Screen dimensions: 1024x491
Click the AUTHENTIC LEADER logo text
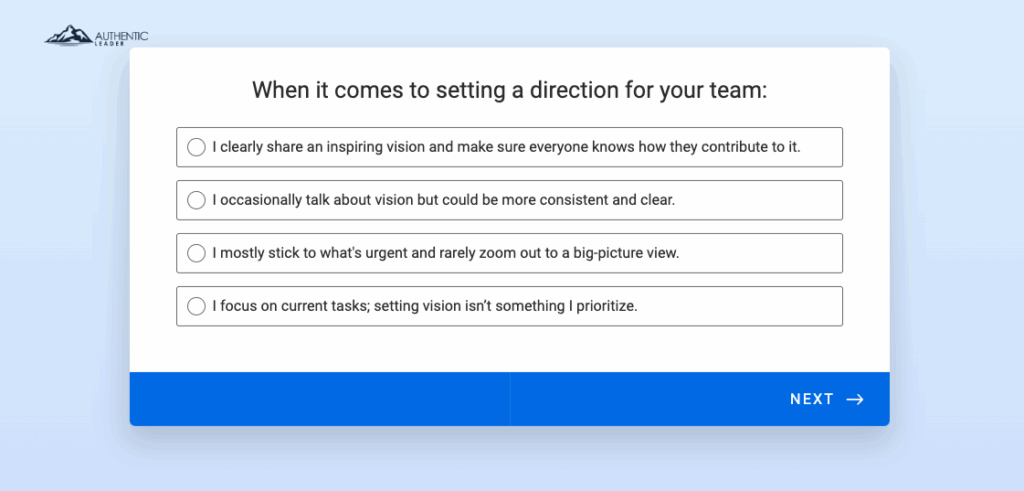pos(121,37)
